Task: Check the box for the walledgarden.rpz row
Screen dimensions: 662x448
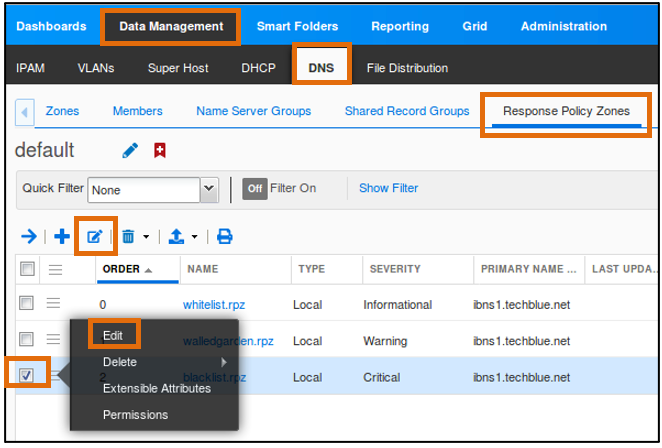Action: click(x=26, y=339)
